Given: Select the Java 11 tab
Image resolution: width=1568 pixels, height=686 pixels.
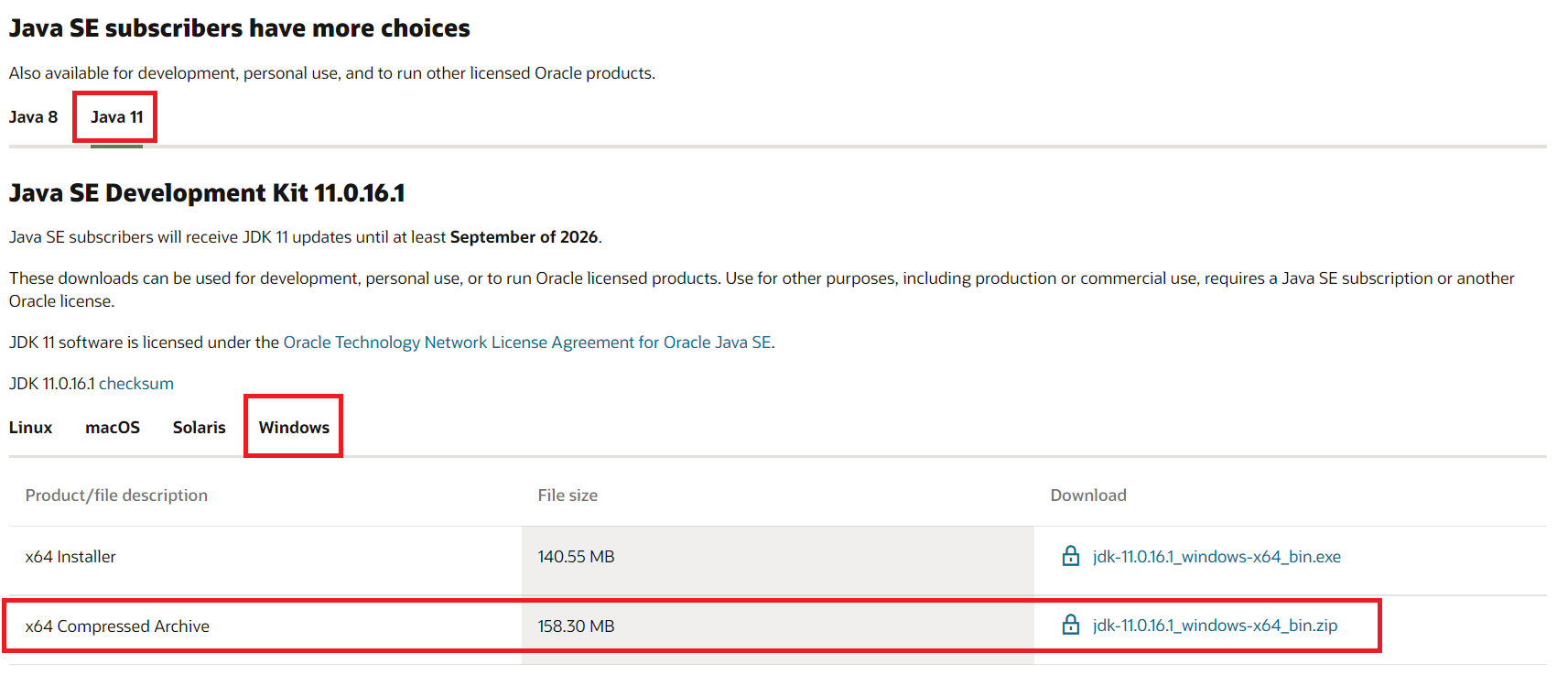Looking at the screenshot, I should tap(116, 117).
